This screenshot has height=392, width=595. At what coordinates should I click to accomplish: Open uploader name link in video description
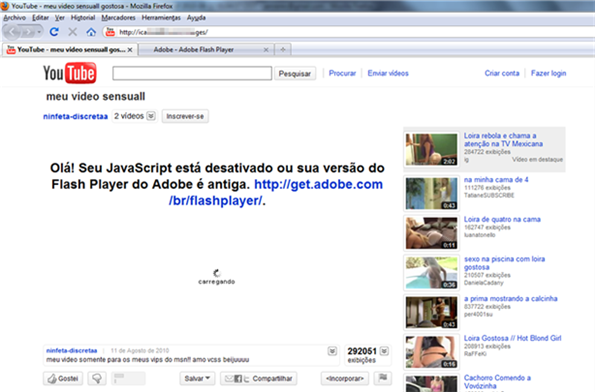point(71,351)
